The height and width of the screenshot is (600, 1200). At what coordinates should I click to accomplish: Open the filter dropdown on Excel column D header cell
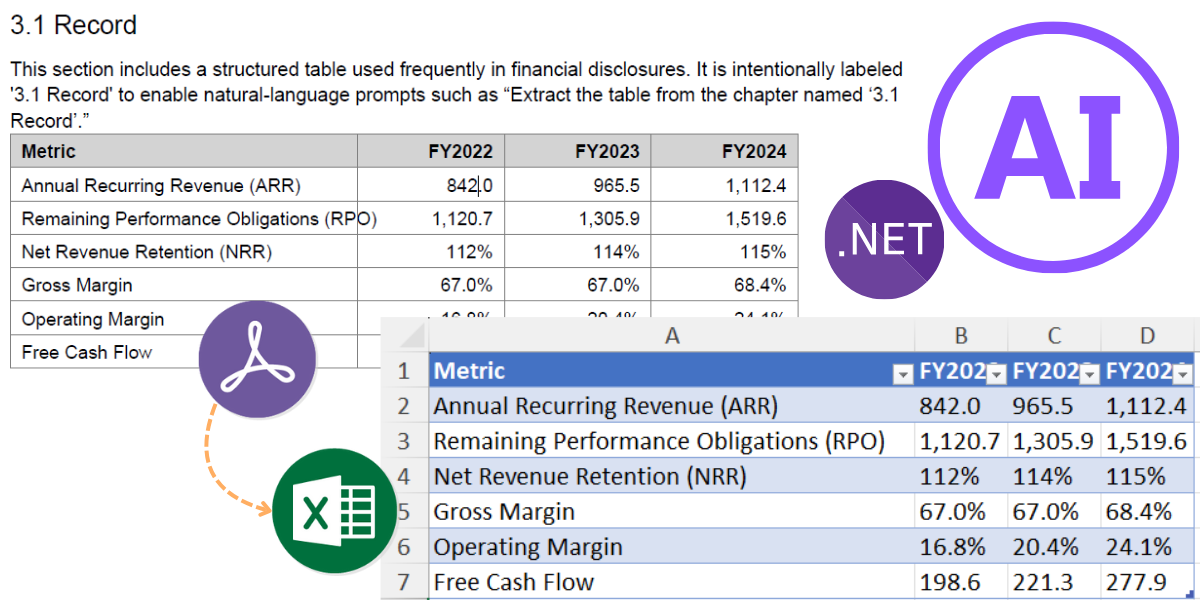coord(1183,374)
